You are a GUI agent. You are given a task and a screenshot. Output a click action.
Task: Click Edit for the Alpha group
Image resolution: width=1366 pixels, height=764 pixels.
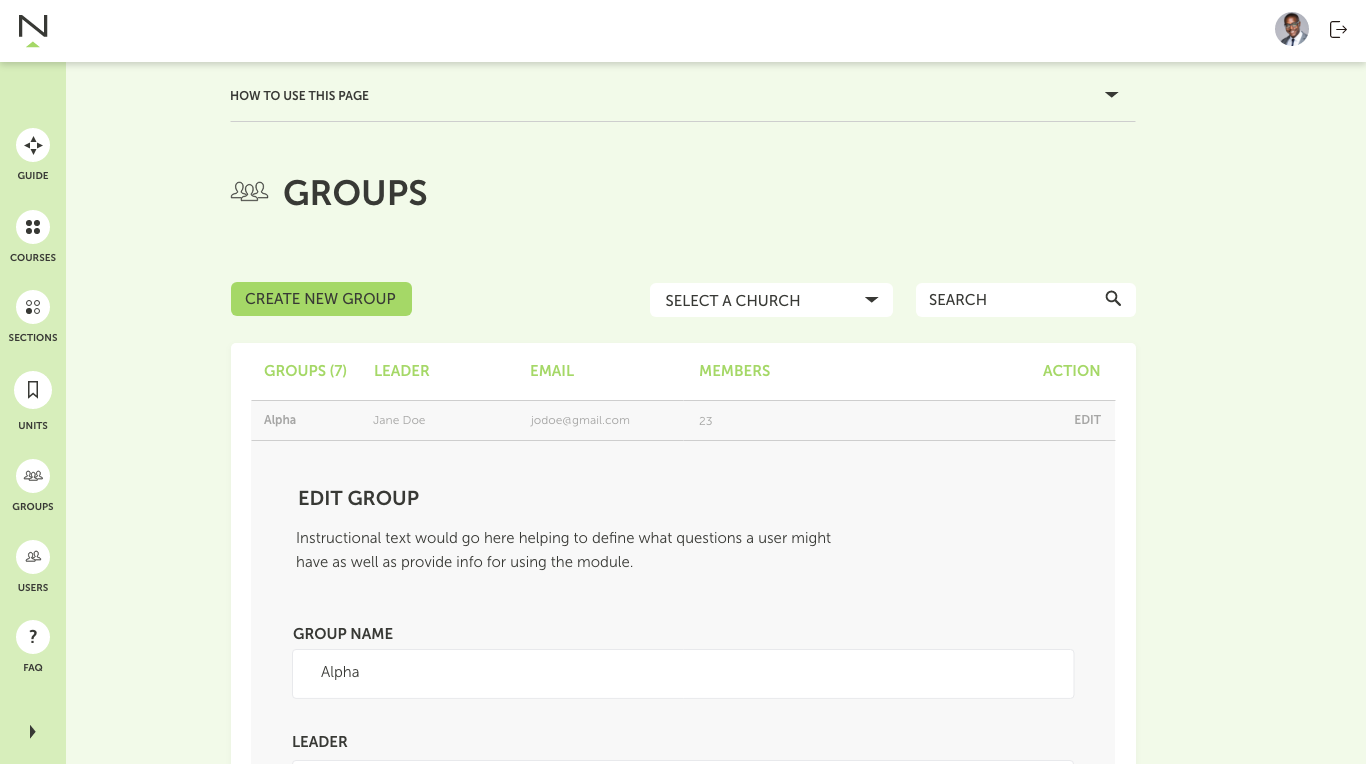[1087, 420]
